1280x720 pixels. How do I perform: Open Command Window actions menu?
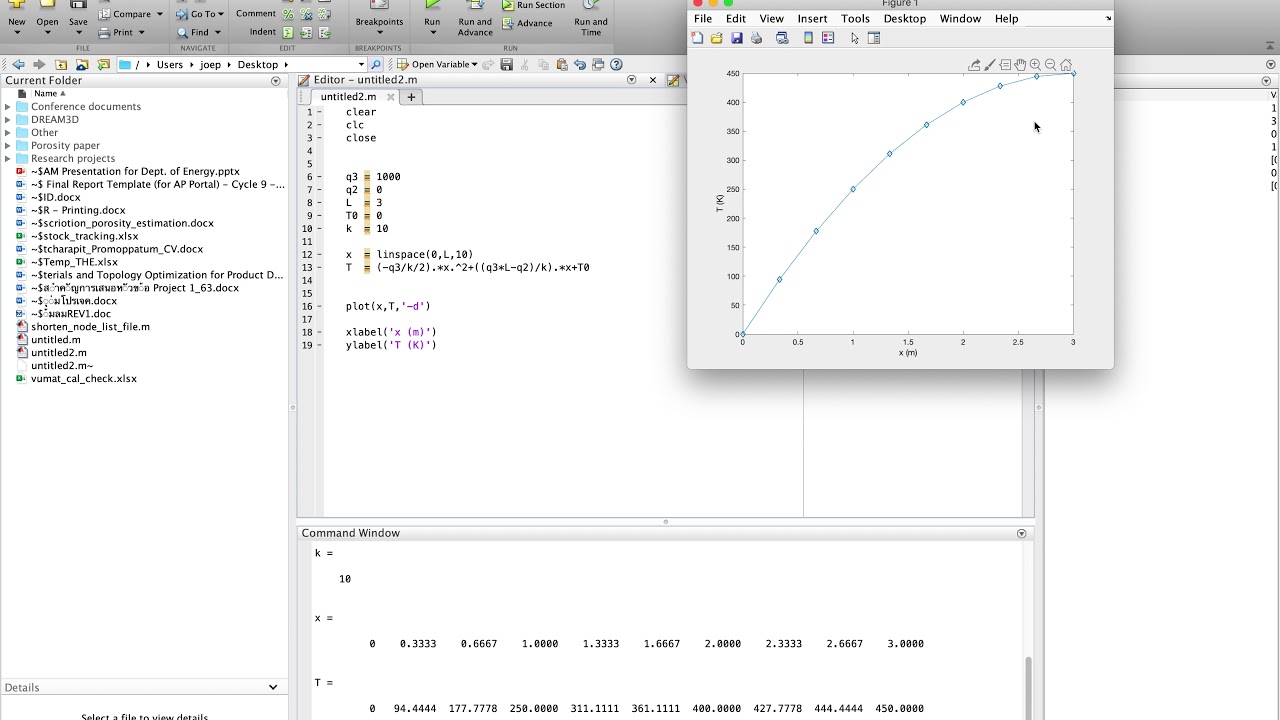coord(1021,534)
